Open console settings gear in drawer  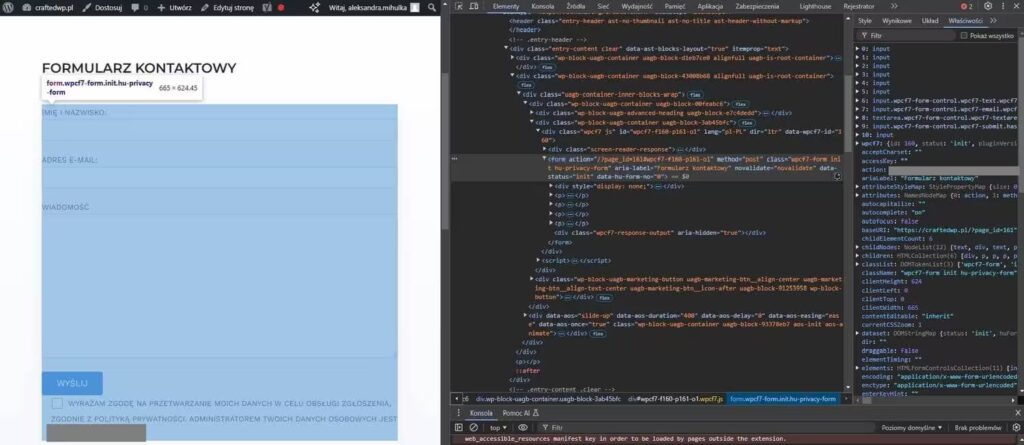tap(1016, 427)
